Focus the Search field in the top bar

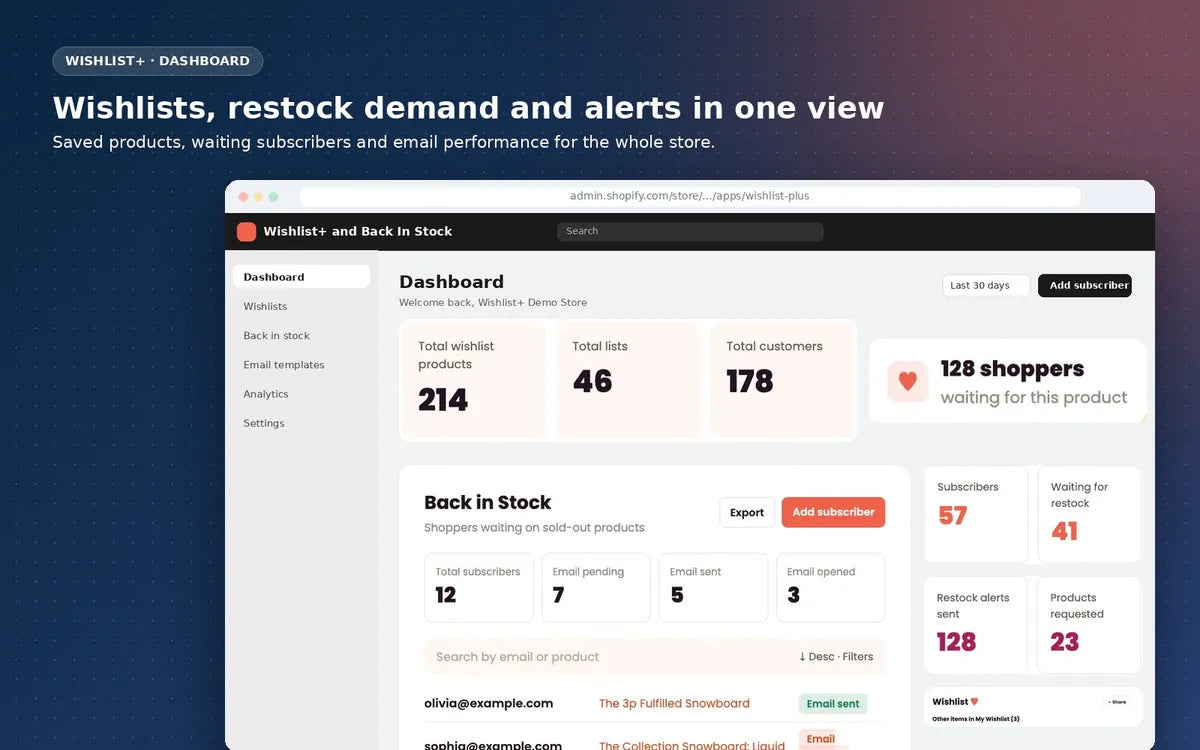click(x=690, y=231)
